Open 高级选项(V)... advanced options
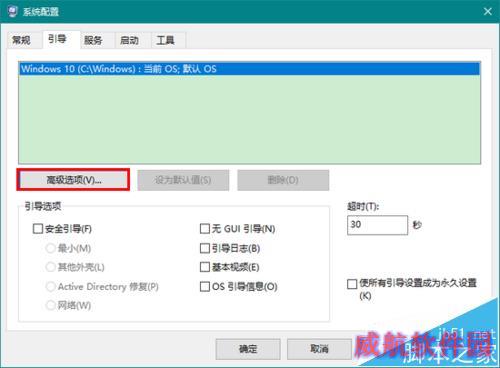The width and height of the screenshot is (500, 368). [73, 180]
